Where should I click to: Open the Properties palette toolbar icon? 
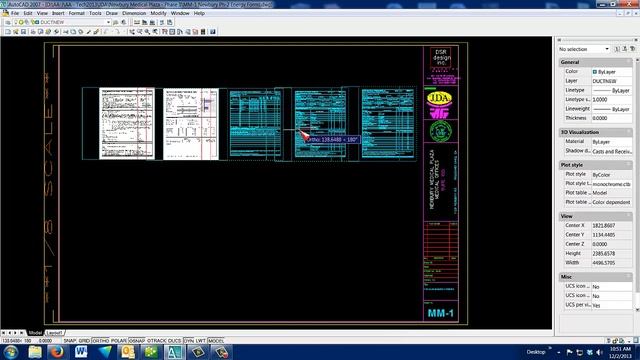point(164,31)
